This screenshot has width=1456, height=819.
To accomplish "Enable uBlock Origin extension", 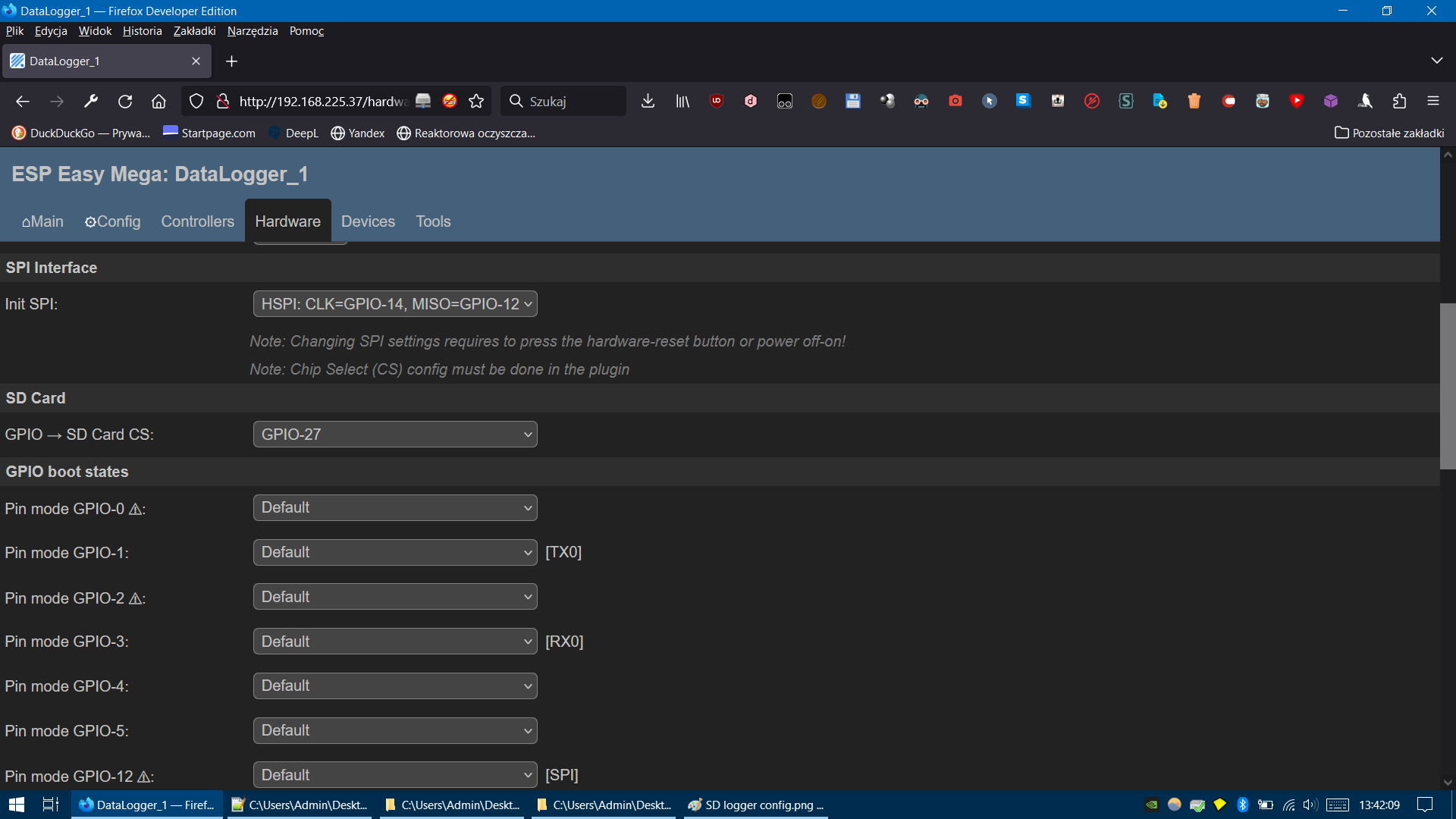I will (716, 101).
